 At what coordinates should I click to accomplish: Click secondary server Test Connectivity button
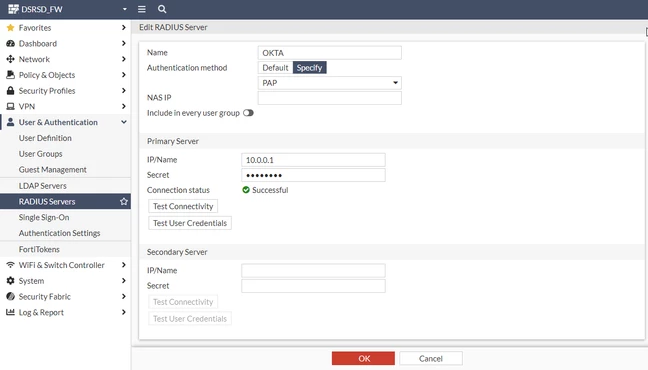pyautogui.click(x=183, y=302)
